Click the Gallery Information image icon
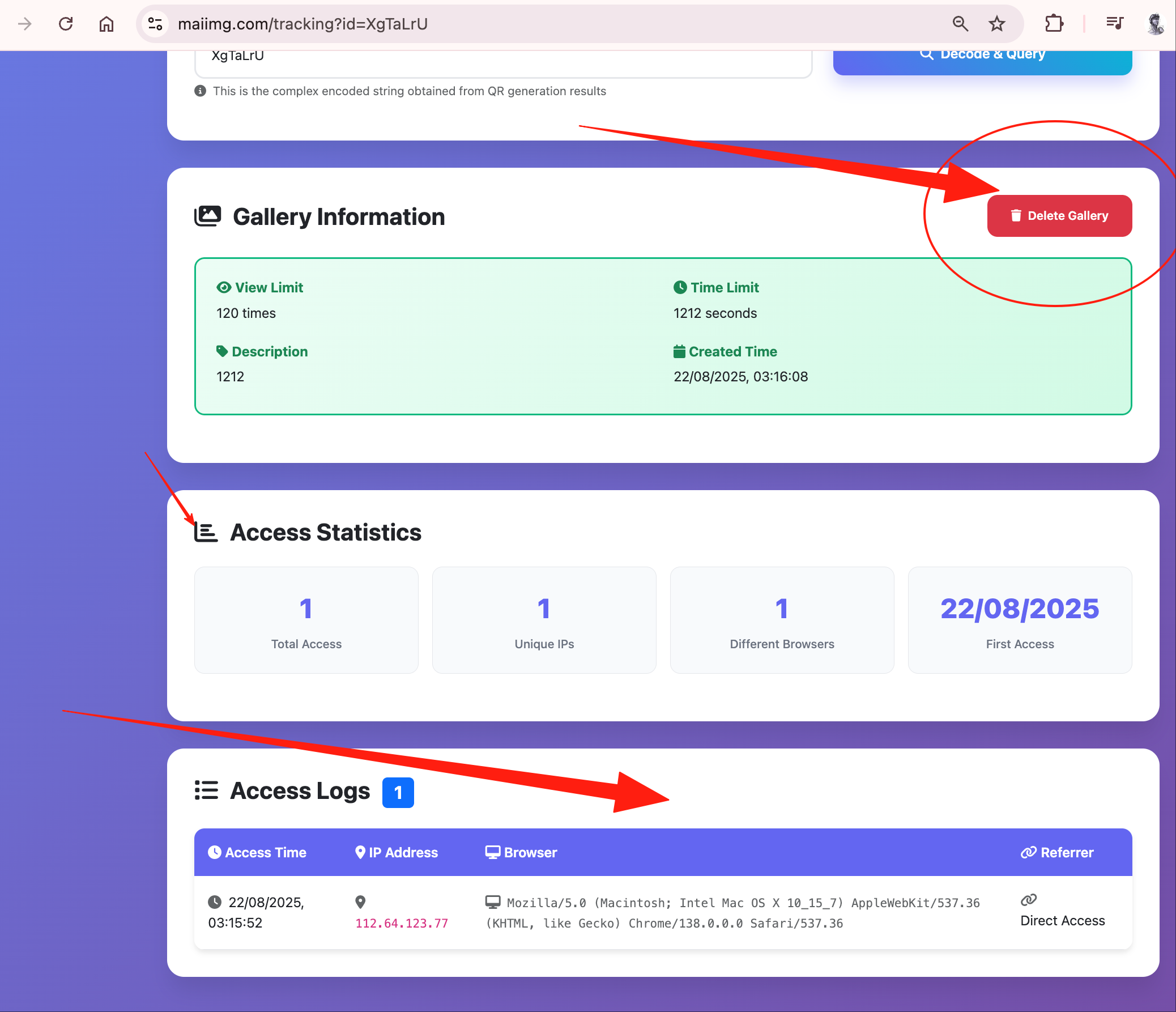Viewport: 1176px width, 1012px height. [208, 215]
